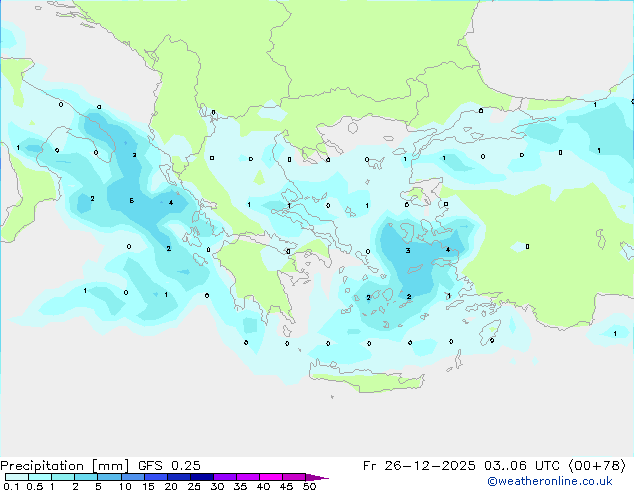Image resolution: width=634 pixels, height=490 pixels.
Task: Click the "30" legend scale label
Action: click(217, 486)
